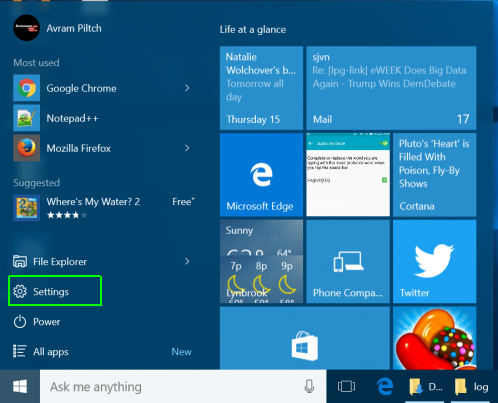The height and width of the screenshot is (403, 498).
Task: Click the microphone icon in search box
Action: [309, 386]
